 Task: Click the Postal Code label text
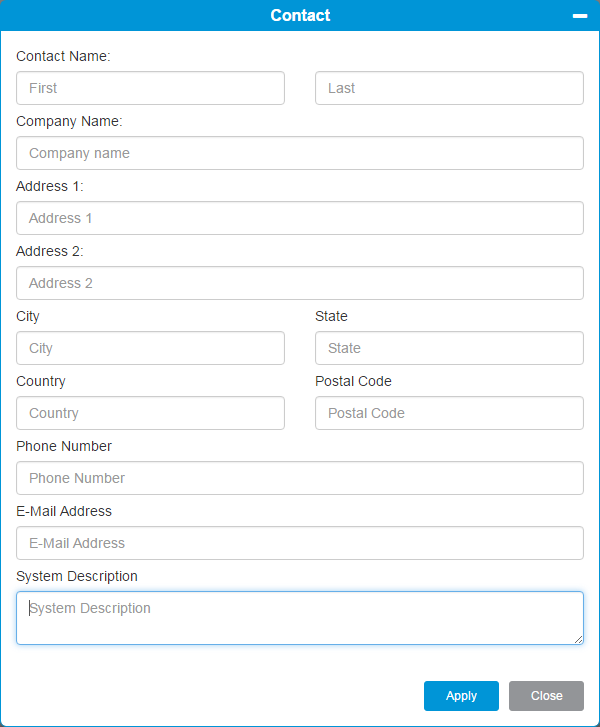pyautogui.click(x=353, y=381)
